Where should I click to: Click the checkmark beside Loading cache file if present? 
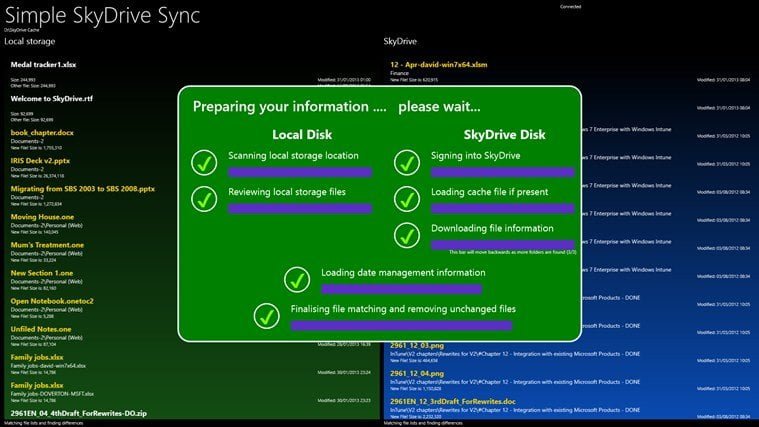[x=407, y=199]
